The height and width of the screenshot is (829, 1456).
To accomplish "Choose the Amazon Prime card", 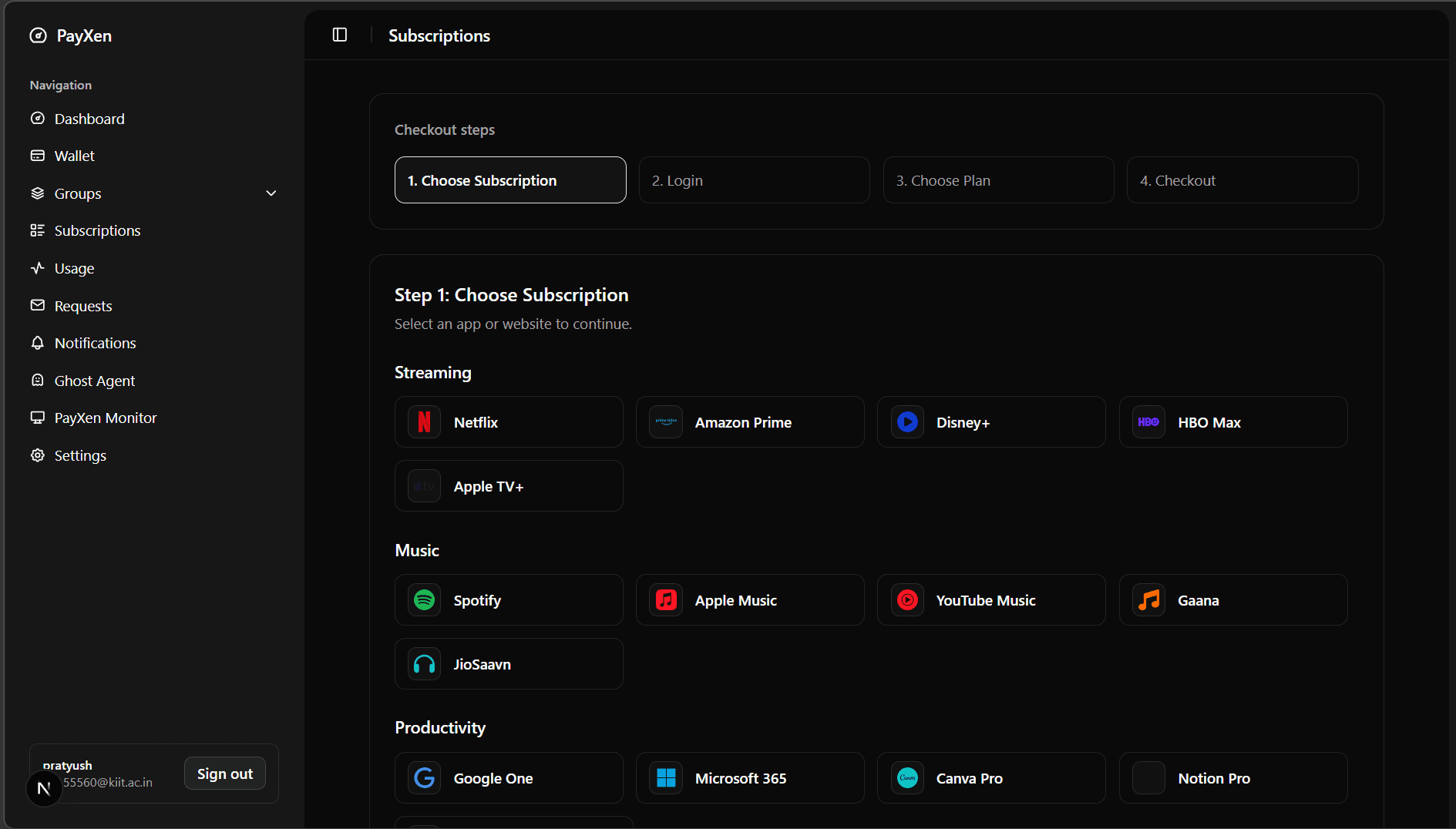I will (750, 422).
